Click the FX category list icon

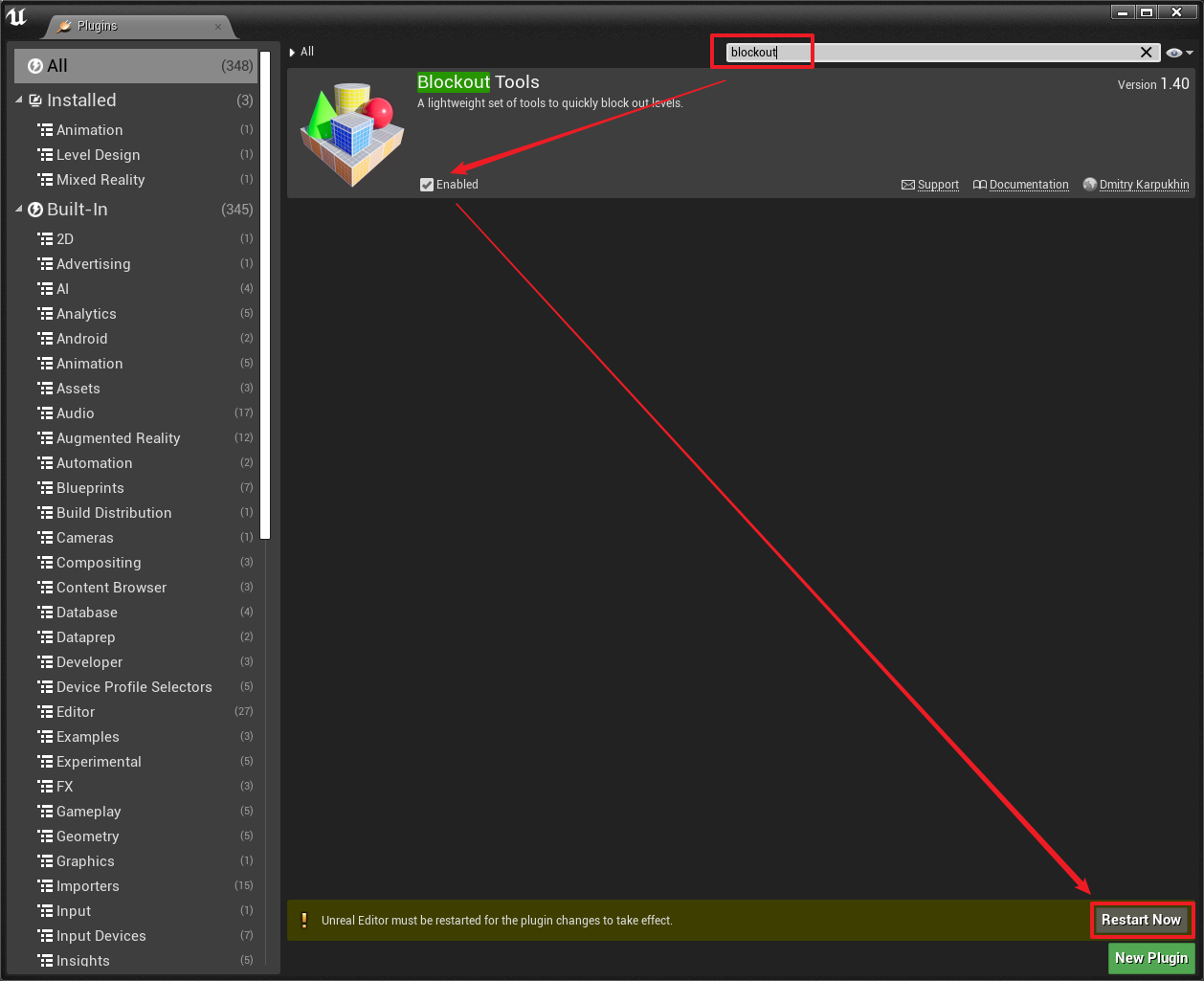tap(45, 787)
